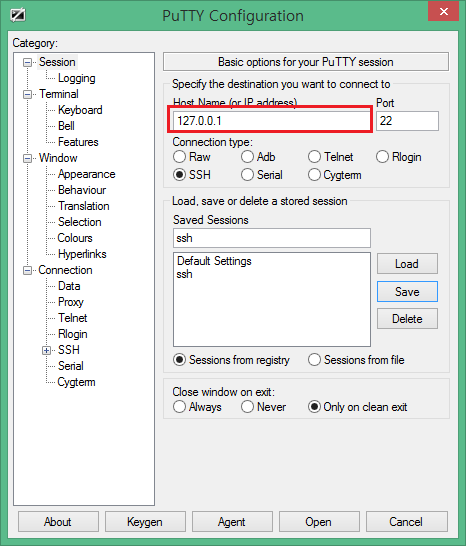The width and height of the screenshot is (466, 546).
Task: Open the Cygterm category in tree
Action: [76, 382]
